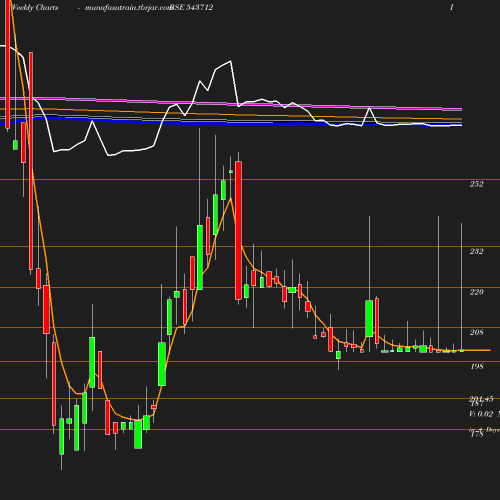This screenshot has height=500, width=500.
Task: Click the "Weekly Charts" title text
Action: coord(35,8)
